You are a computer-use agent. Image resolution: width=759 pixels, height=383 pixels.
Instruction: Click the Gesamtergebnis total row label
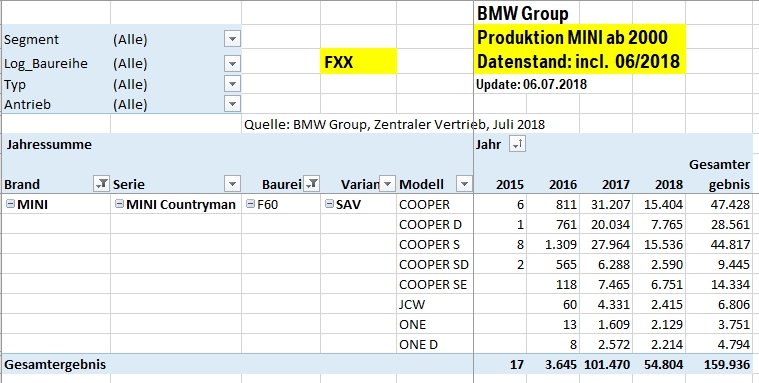click(55, 364)
